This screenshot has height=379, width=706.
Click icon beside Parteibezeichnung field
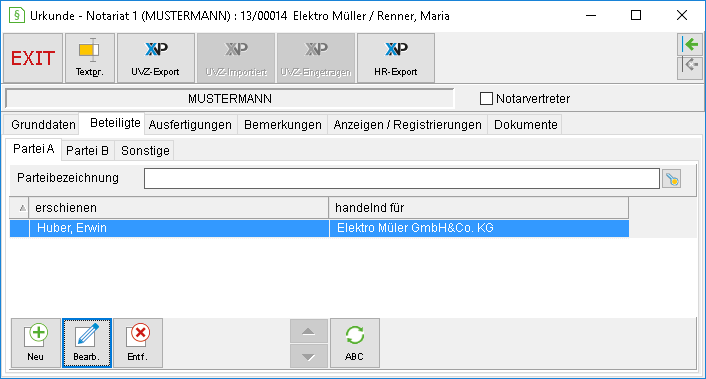pyautogui.click(x=672, y=179)
